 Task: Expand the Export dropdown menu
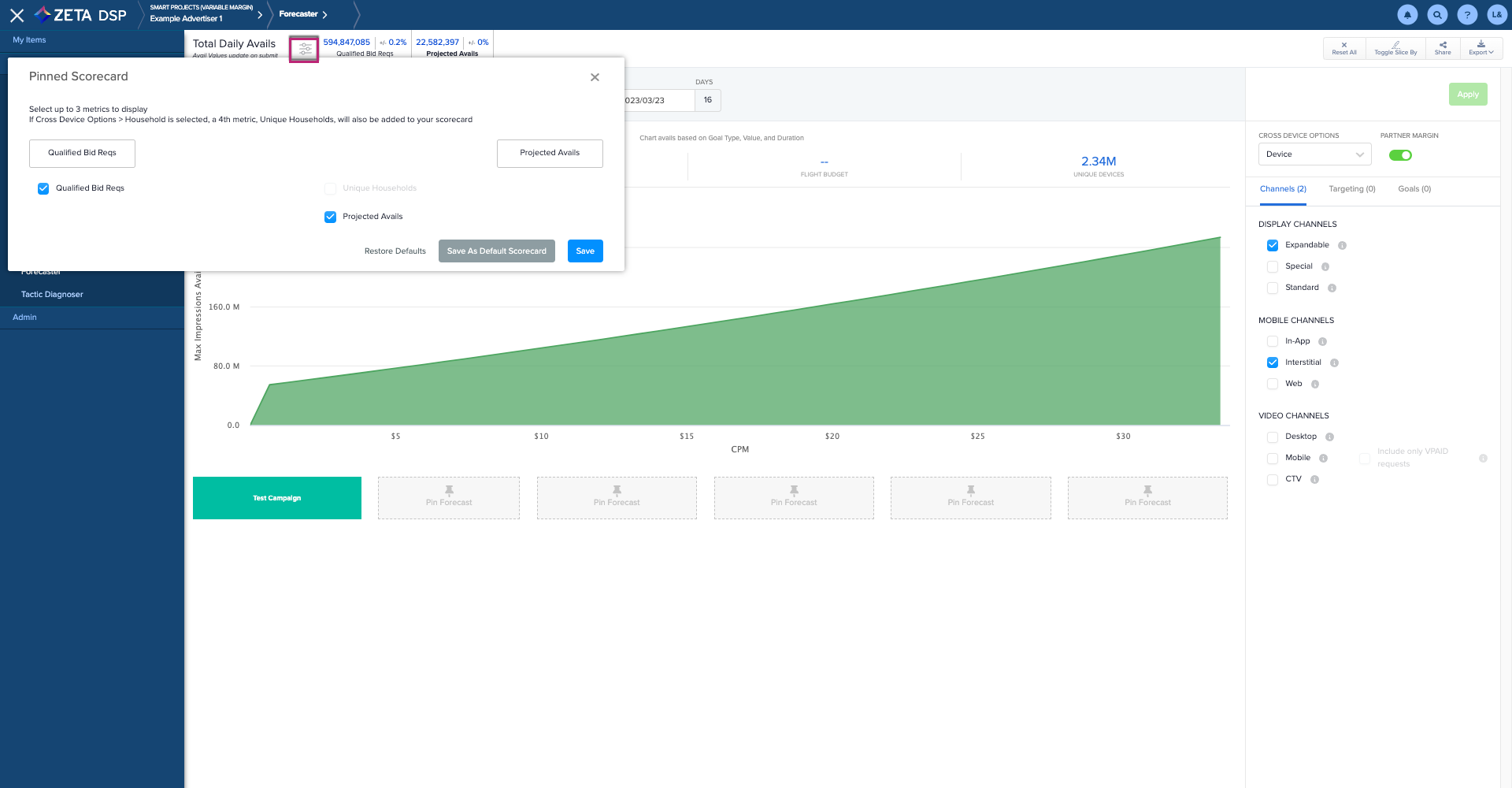point(1480,48)
